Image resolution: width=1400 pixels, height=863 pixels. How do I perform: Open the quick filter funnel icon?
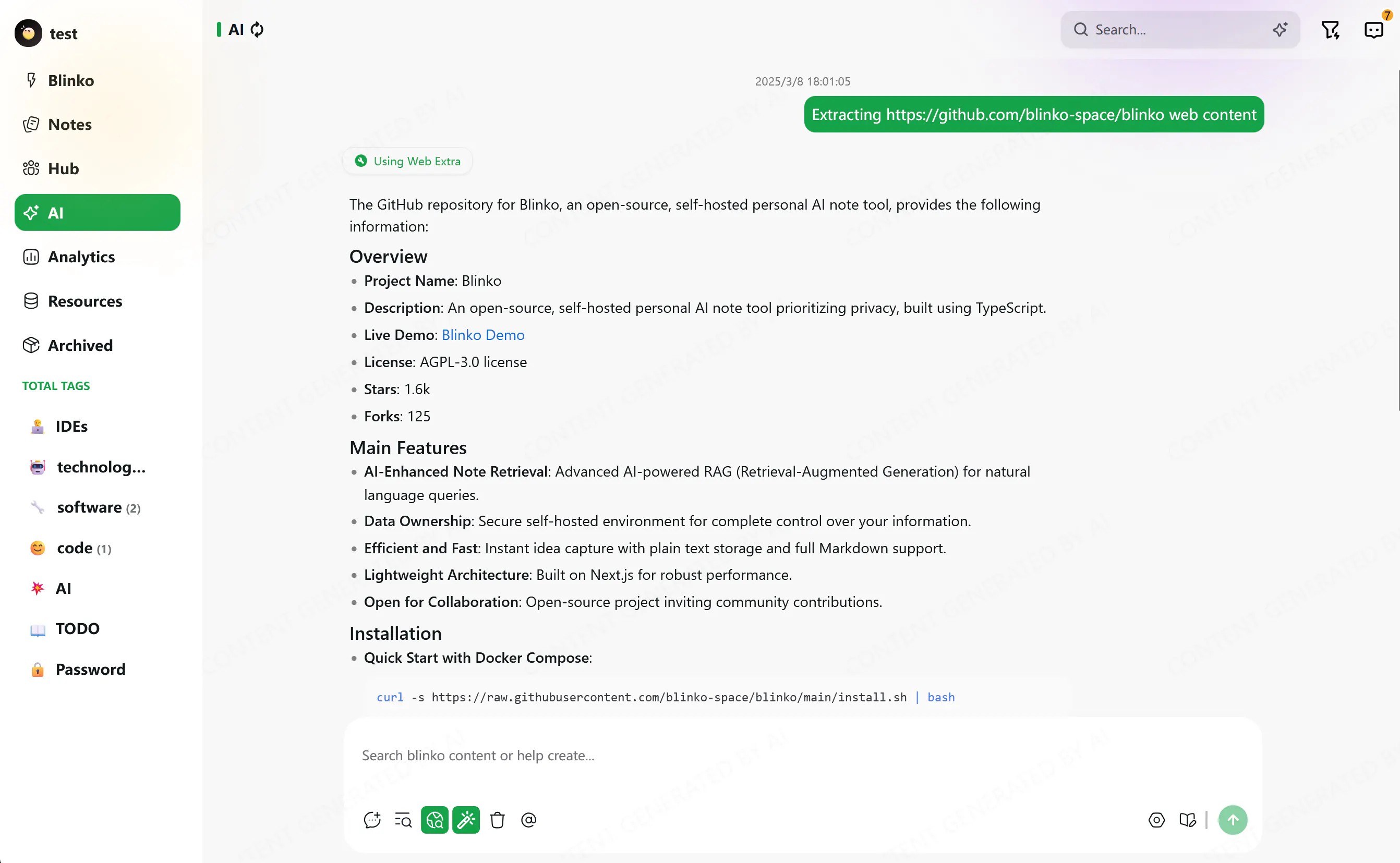coord(1330,30)
